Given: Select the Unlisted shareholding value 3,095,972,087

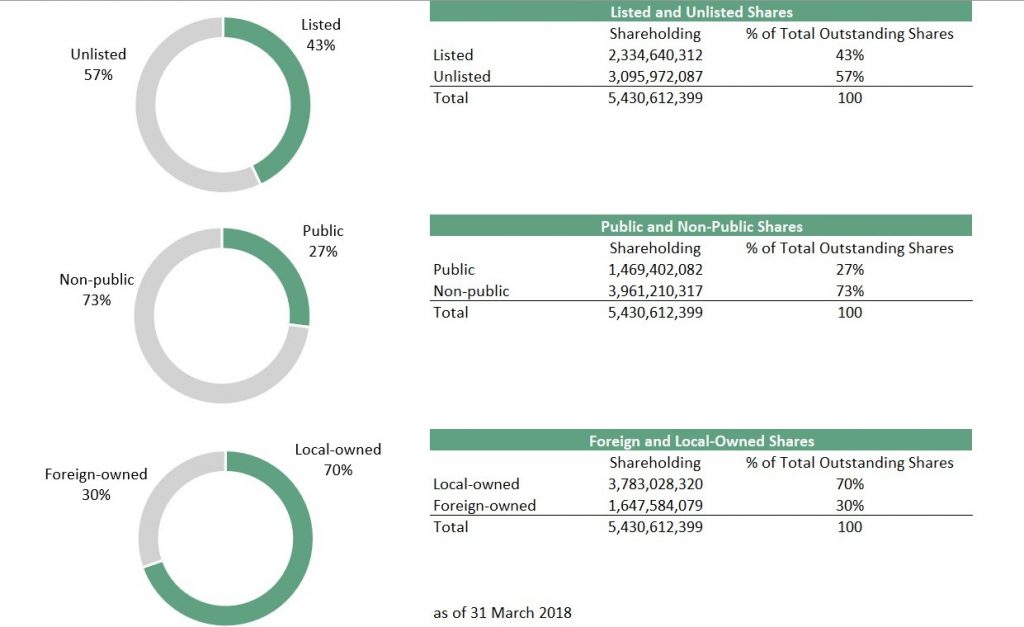Looking at the screenshot, I should [x=655, y=76].
